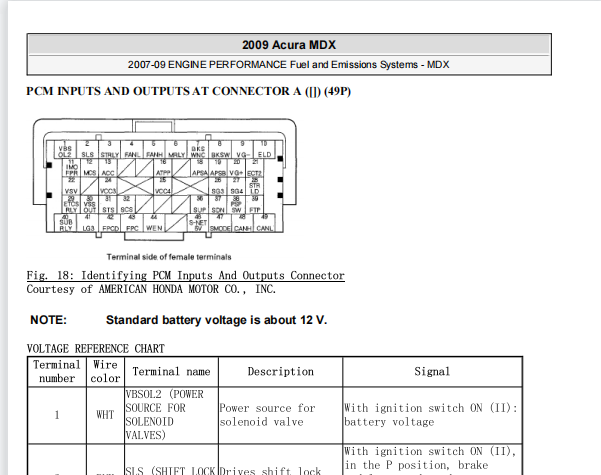The height and width of the screenshot is (475, 601).
Task: Click pin 12 'MCS' in connector diagram
Action: 90,168
